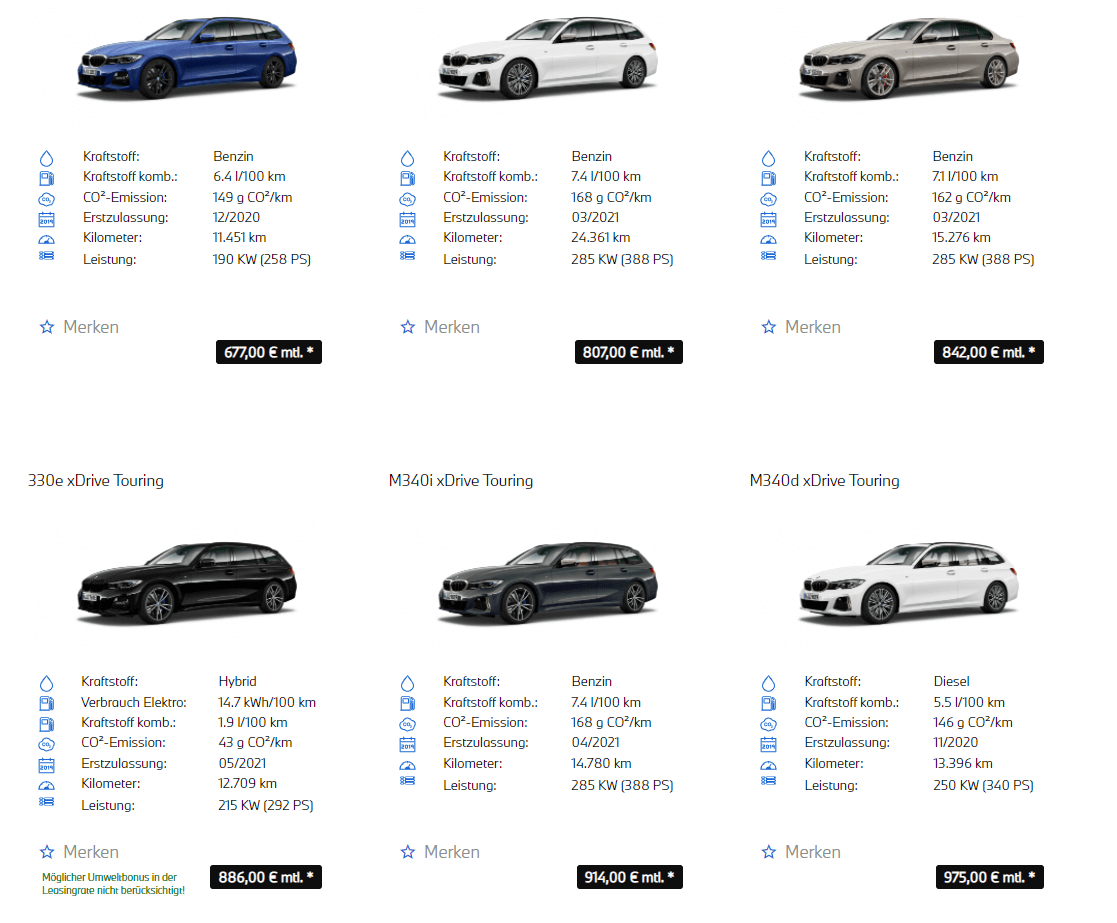1117x923 pixels.
Task: Toggle Merken for the 842,00 € car
Action: 801,327
